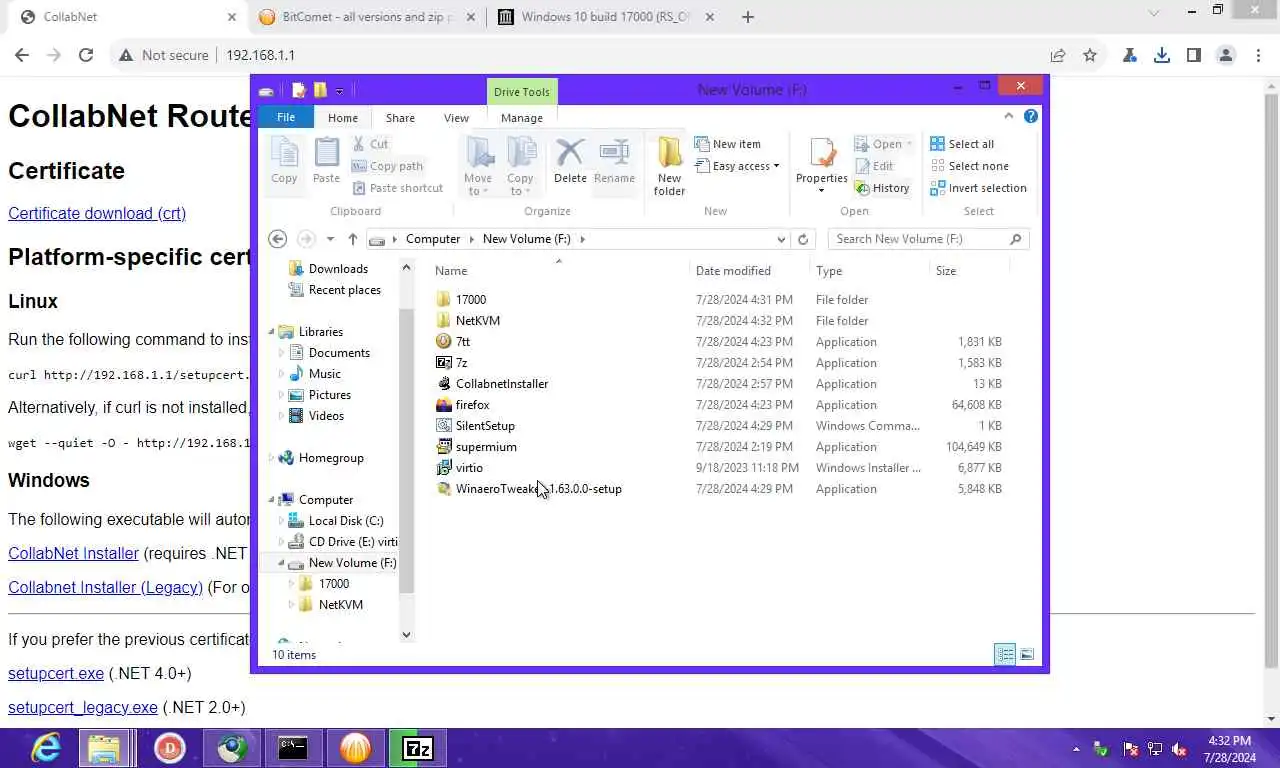Click the Delete ribbon icon

tap(570, 161)
